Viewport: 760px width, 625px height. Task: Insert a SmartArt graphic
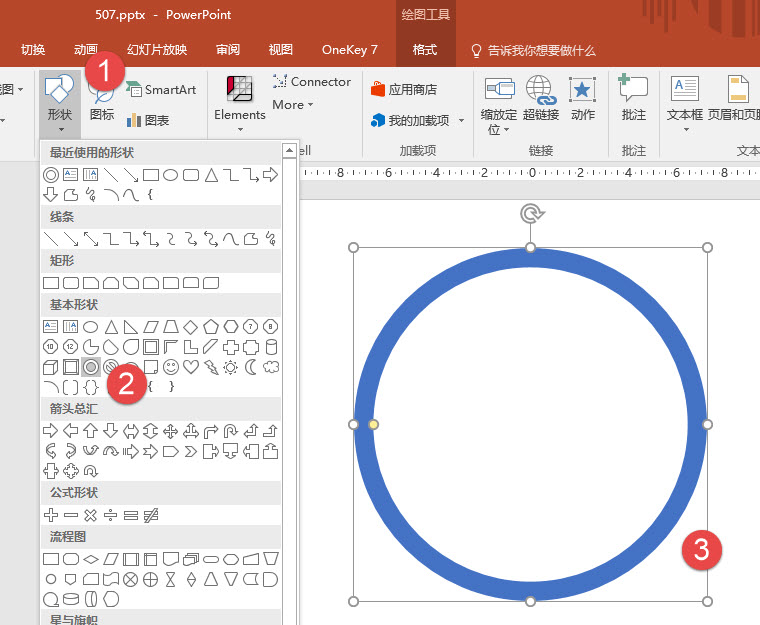coord(161,89)
